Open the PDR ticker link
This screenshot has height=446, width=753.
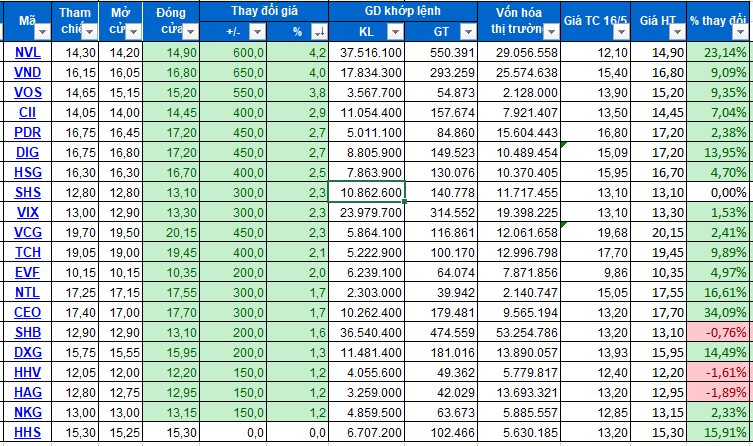tap(27, 133)
